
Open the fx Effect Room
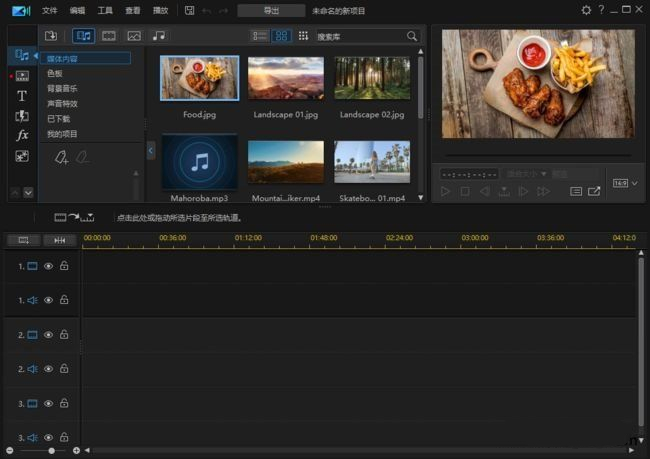pos(22,135)
